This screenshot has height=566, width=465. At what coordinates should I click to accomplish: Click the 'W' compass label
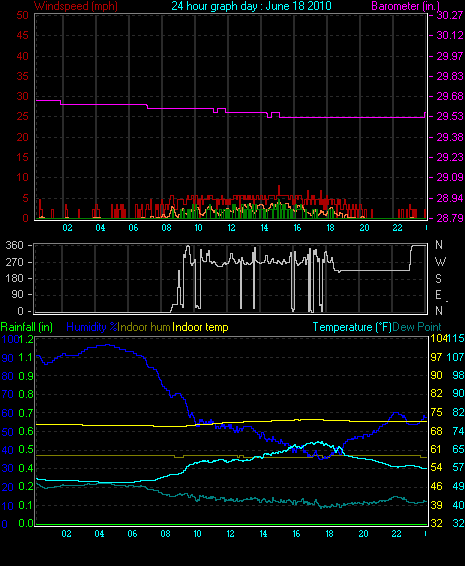(440, 261)
